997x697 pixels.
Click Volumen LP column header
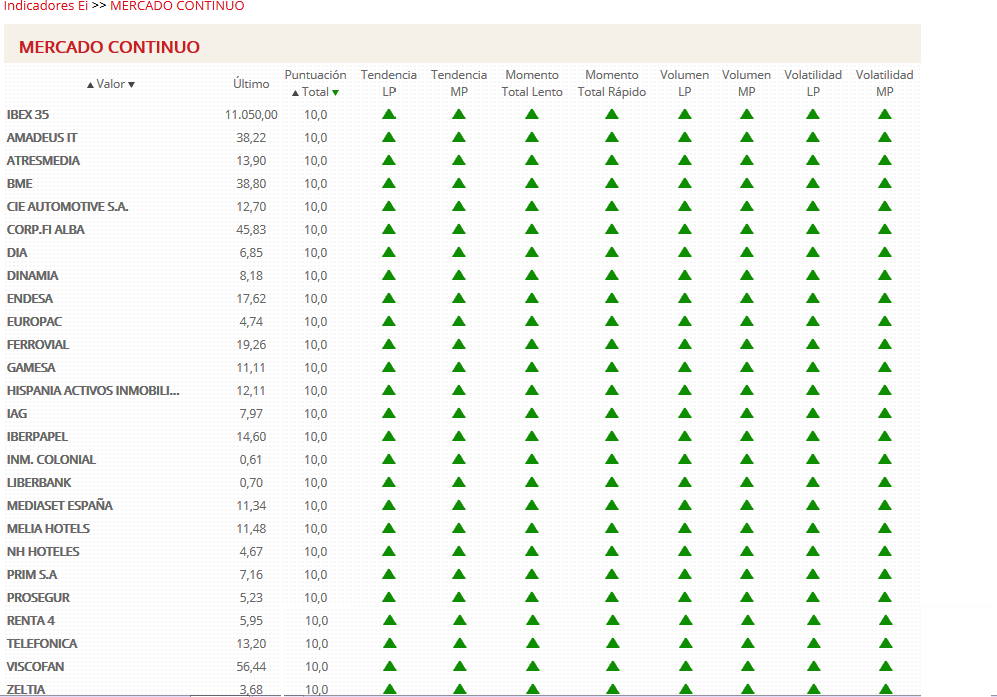[685, 83]
